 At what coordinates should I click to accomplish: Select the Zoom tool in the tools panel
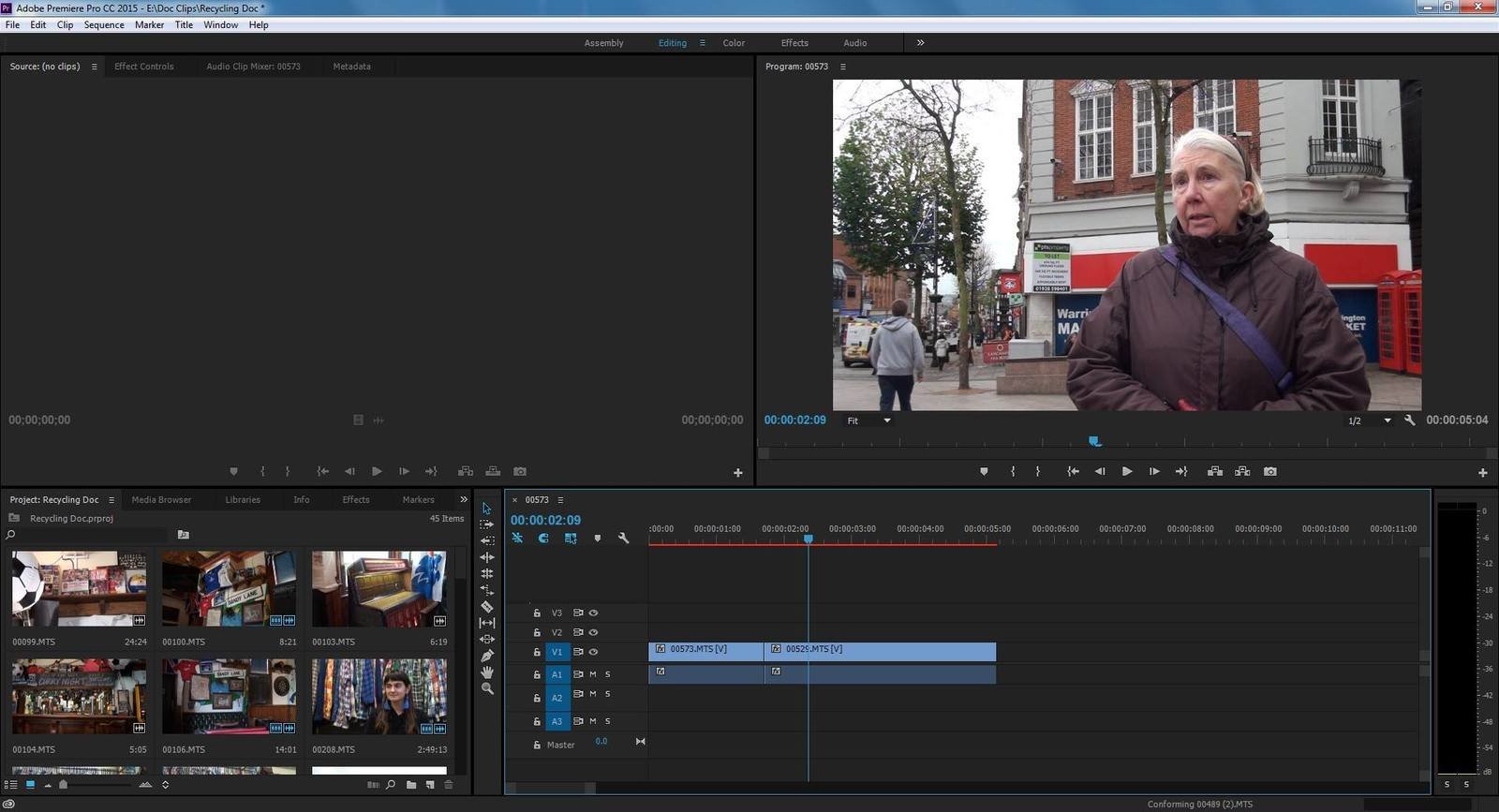coord(487,688)
